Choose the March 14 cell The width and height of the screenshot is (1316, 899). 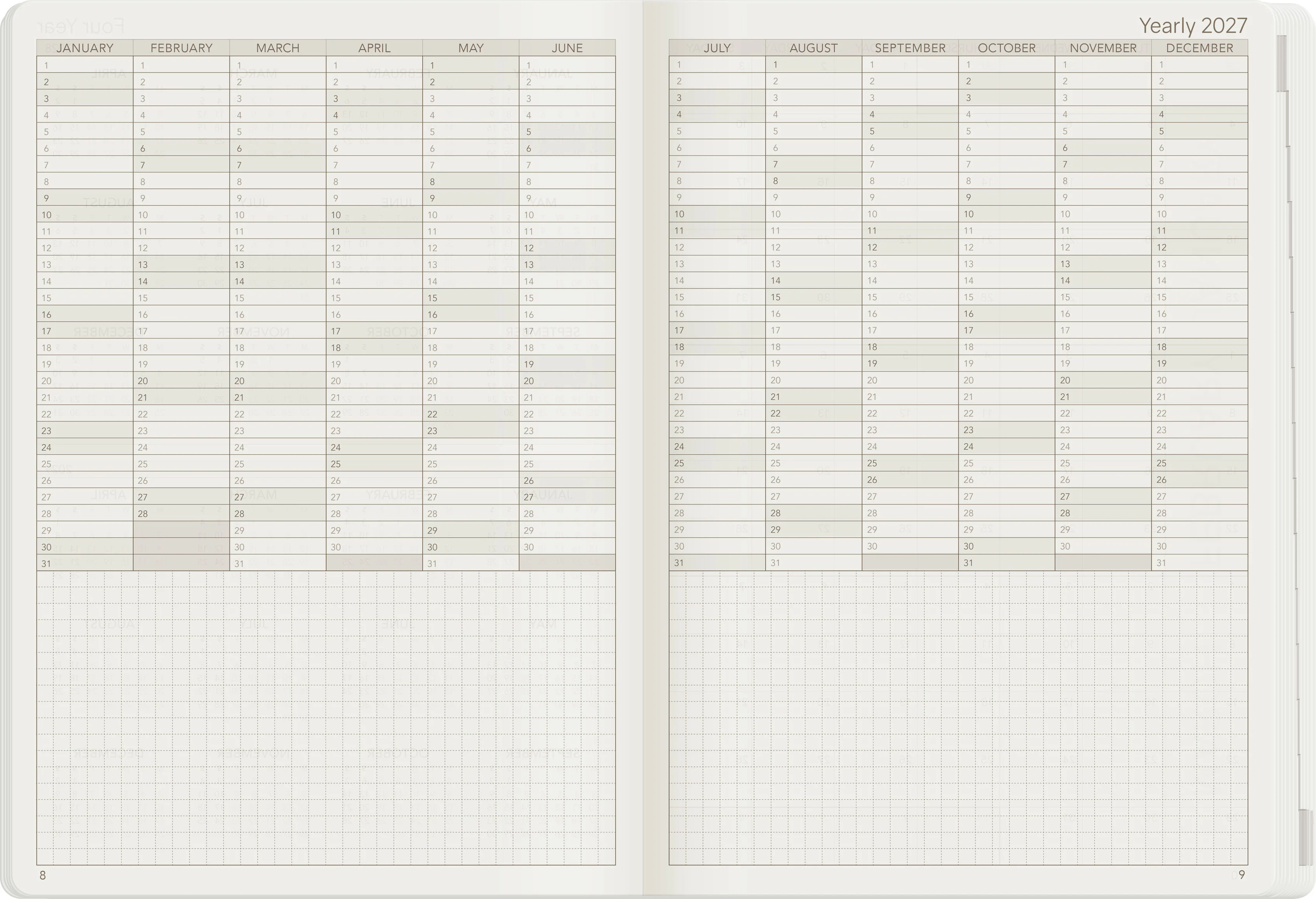(277, 281)
